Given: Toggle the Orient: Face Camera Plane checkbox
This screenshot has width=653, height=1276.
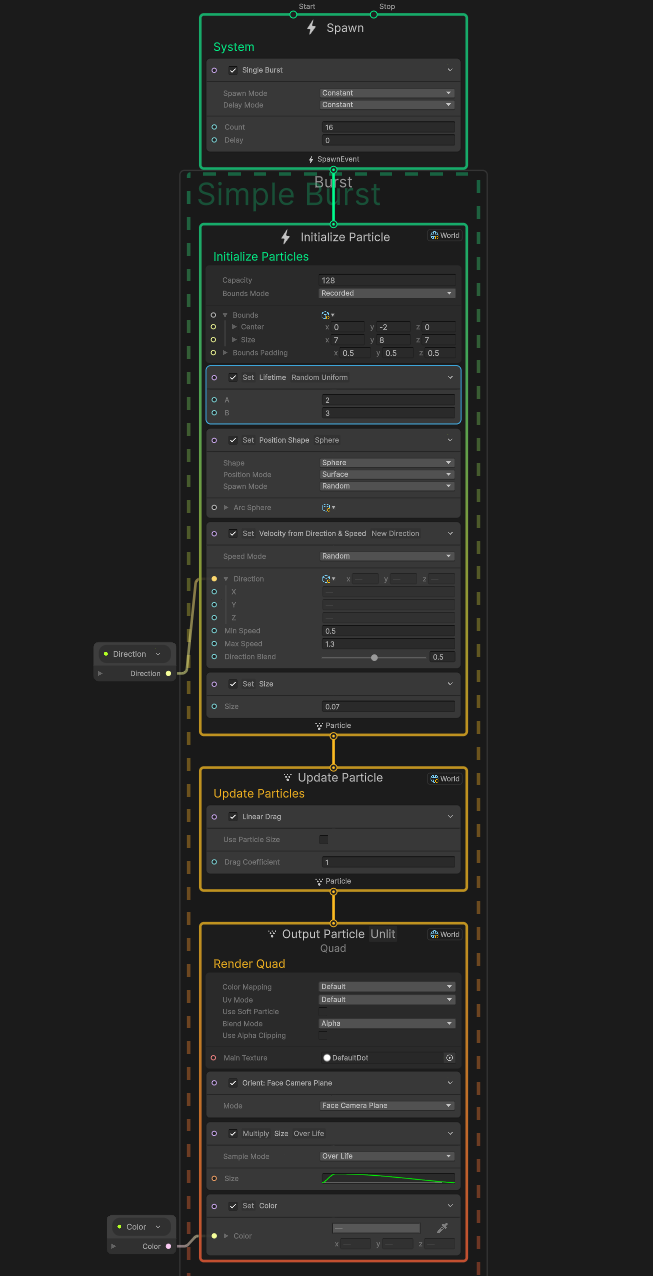Looking at the screenshot, I should click(x=233, y=1083).
